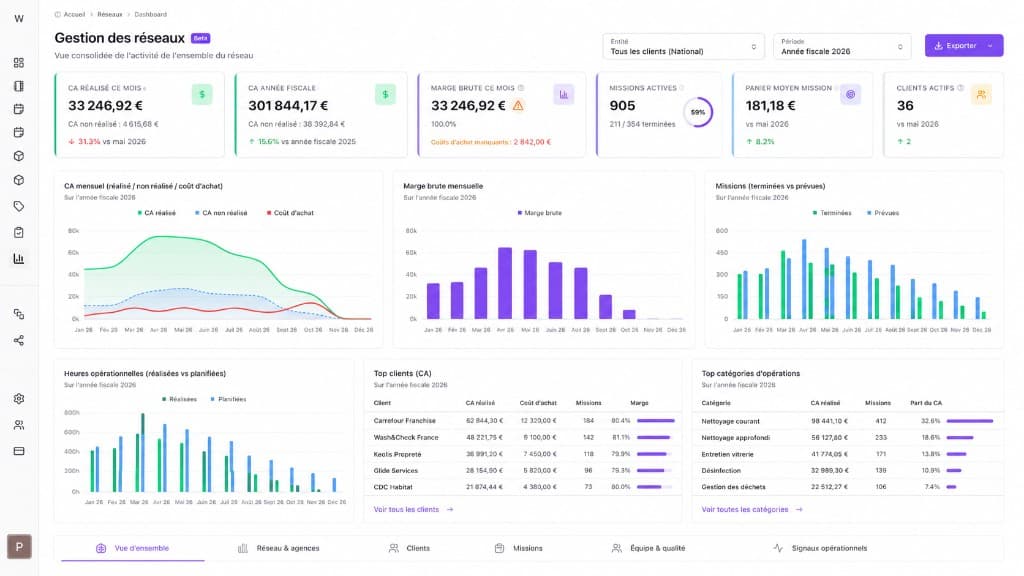Open the book panel icon in sidebar
The height and width of the screenshot is (576, 1024).
(19, 86)
